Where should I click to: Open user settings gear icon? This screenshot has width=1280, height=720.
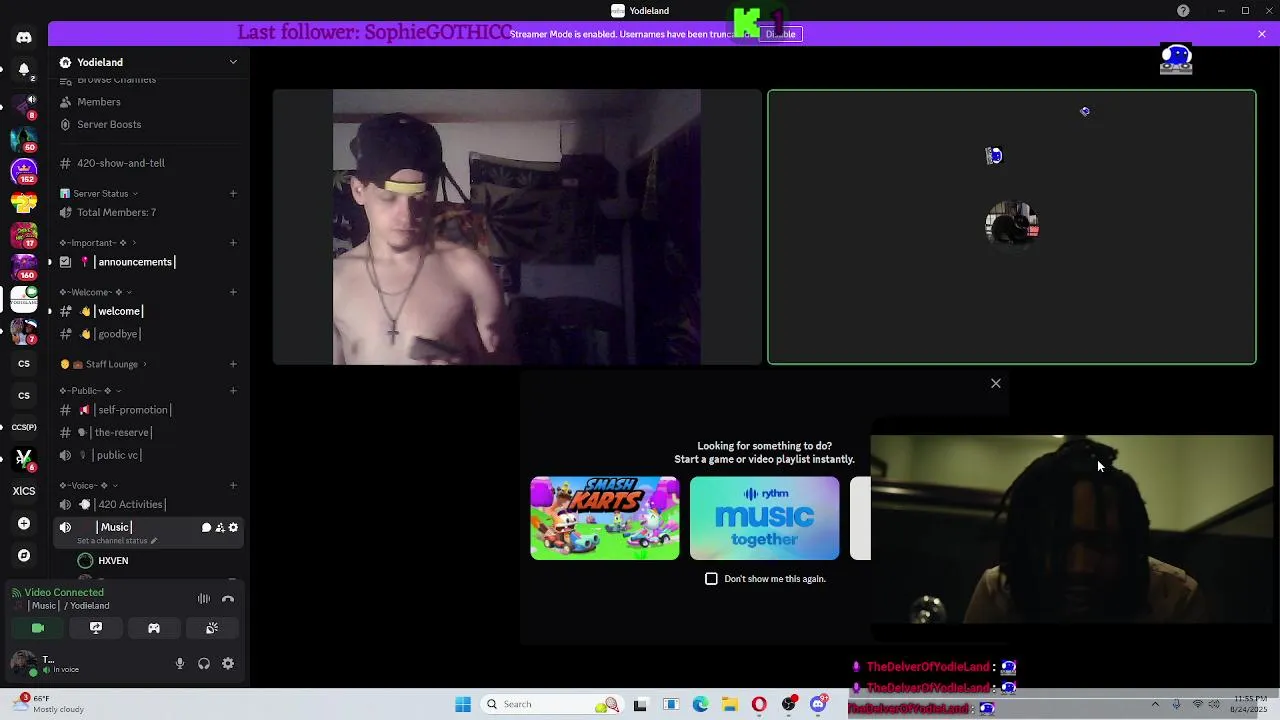point(228,663)
